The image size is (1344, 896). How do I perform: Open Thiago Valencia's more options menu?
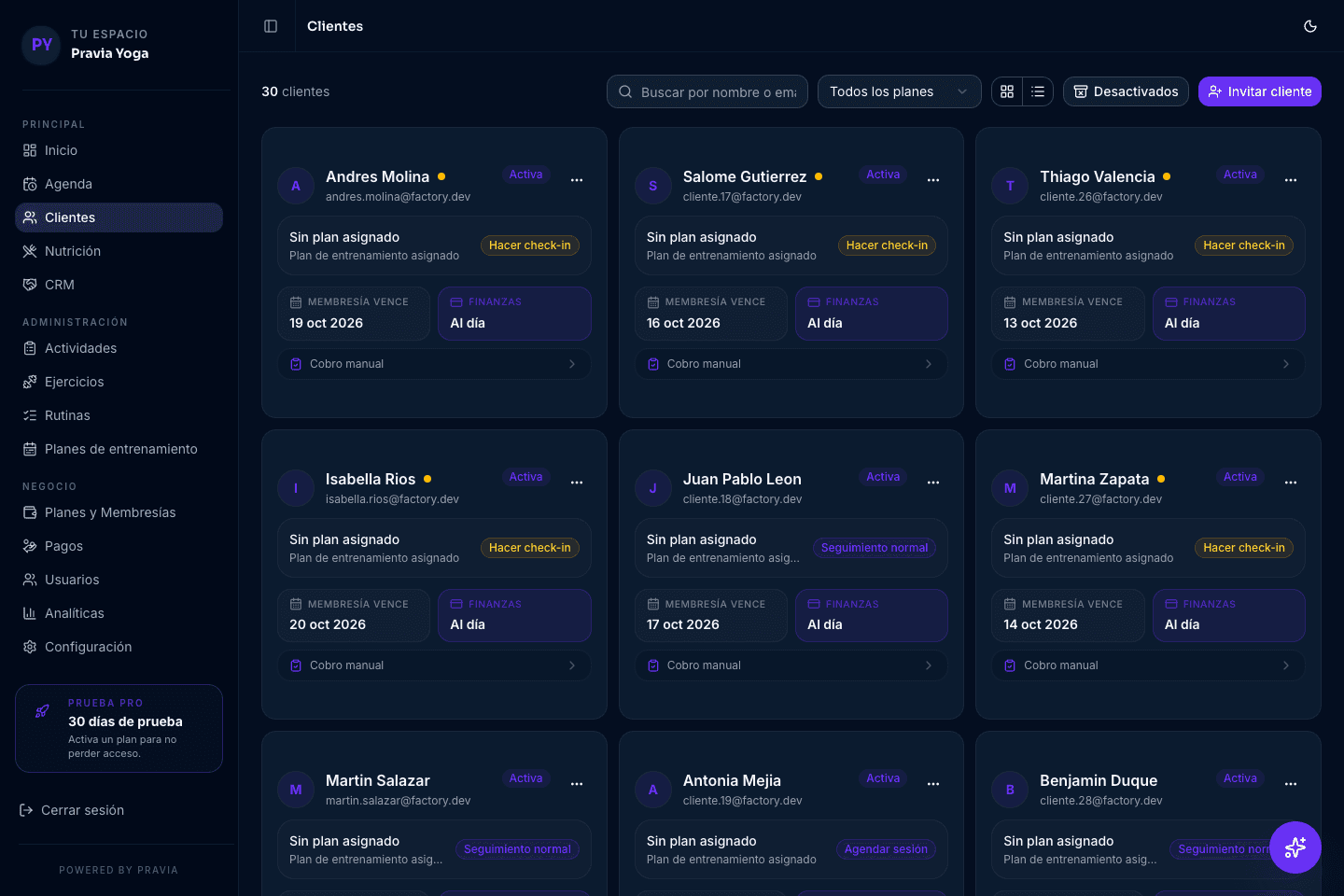pyautogui.click(x=1291, y=180)
